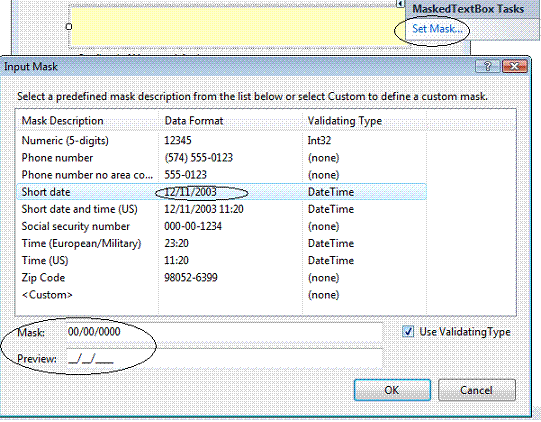Screen dimensions: 541x422
Task: Choose Phone number no area code mask
Action: pyautogui.click(x=221, y=175)
